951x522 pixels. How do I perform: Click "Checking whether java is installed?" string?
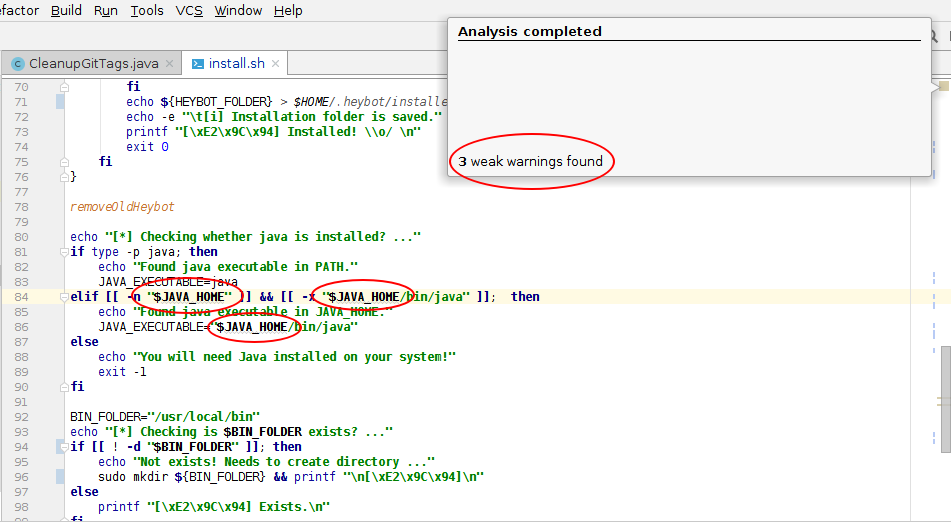tap(263, 236)
